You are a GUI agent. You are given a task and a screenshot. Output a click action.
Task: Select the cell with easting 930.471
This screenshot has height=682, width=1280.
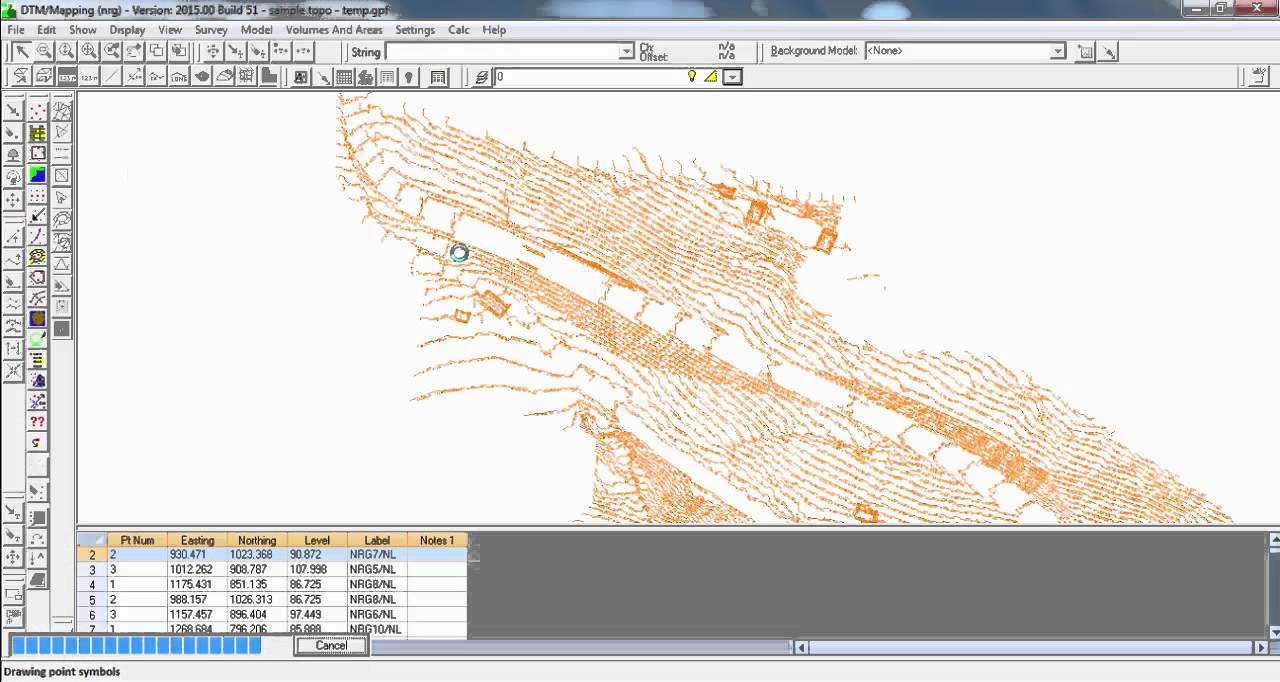[x=197, y=554]
